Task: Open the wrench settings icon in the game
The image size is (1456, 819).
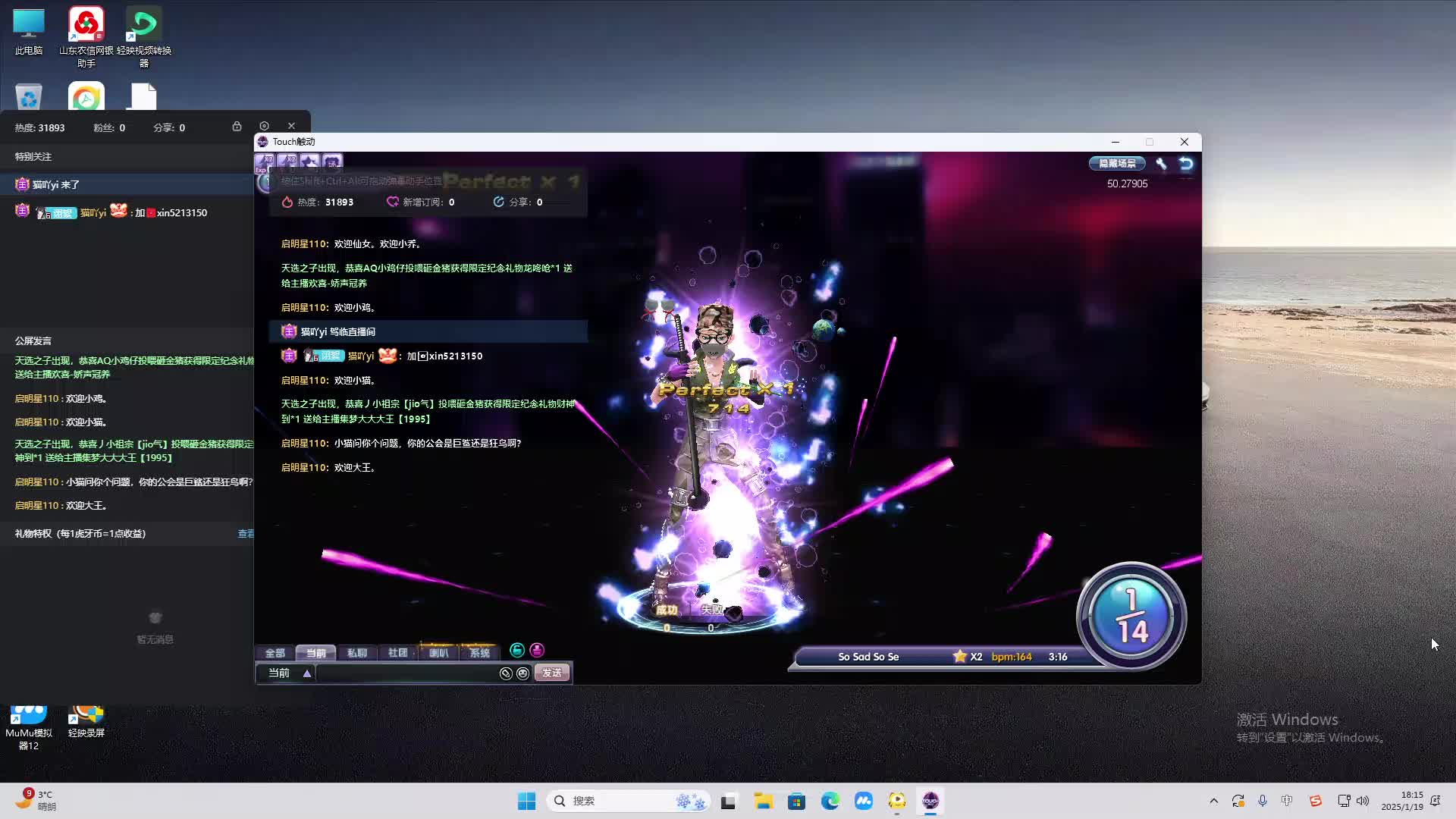Action: (x=1162, y=163)
